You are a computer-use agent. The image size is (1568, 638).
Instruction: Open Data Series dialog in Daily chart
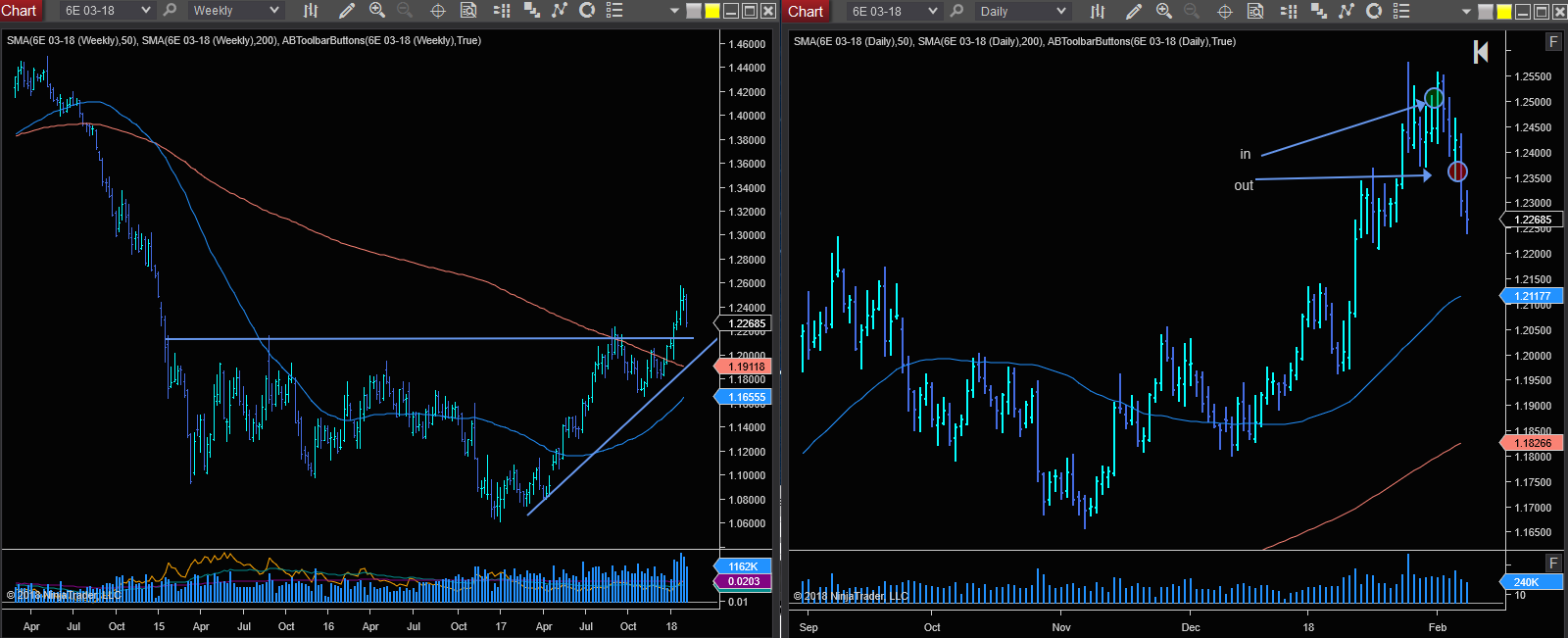click(1319, 11)
